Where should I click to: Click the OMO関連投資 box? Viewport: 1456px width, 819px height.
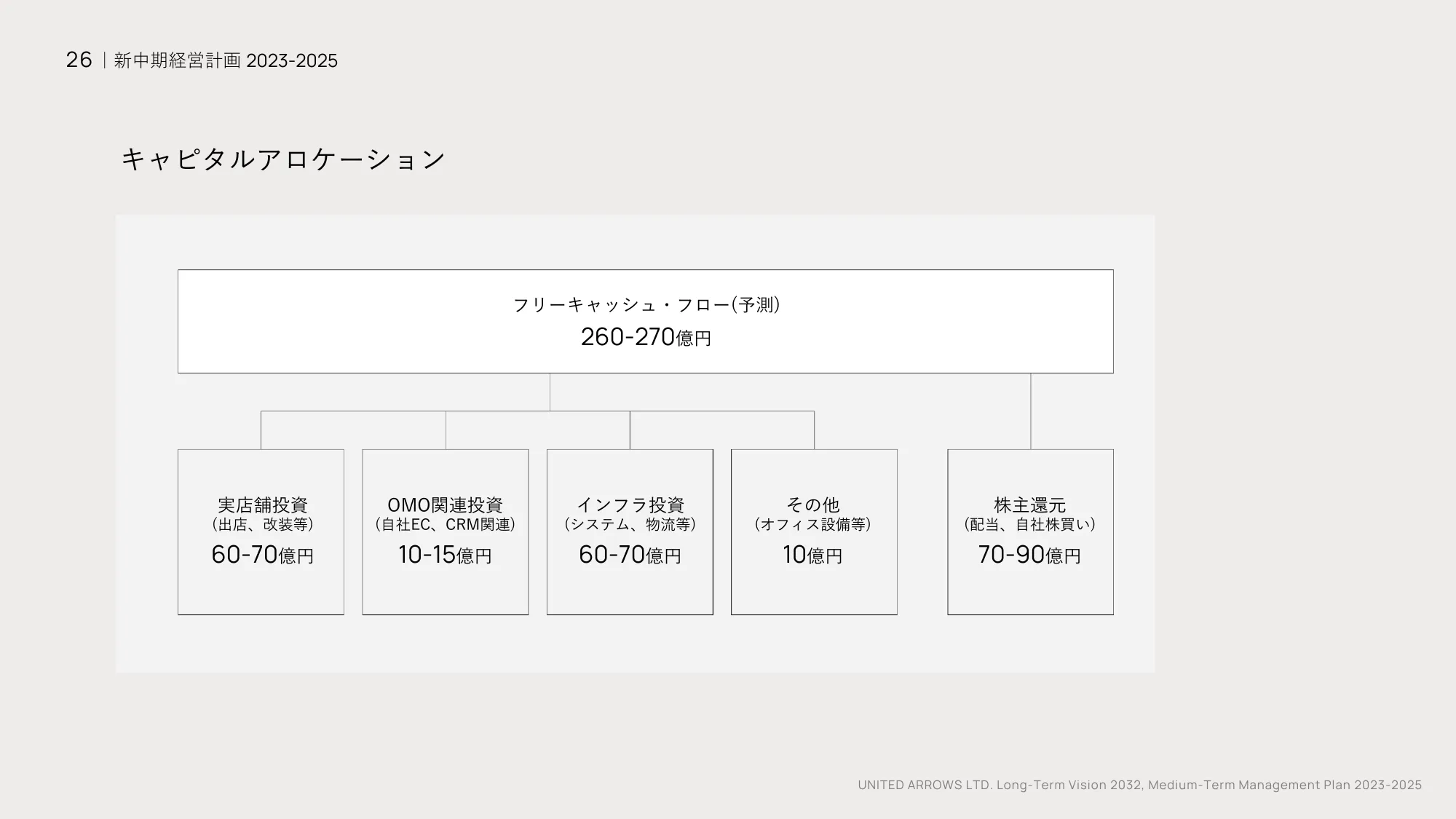click(x=445, y=533)
